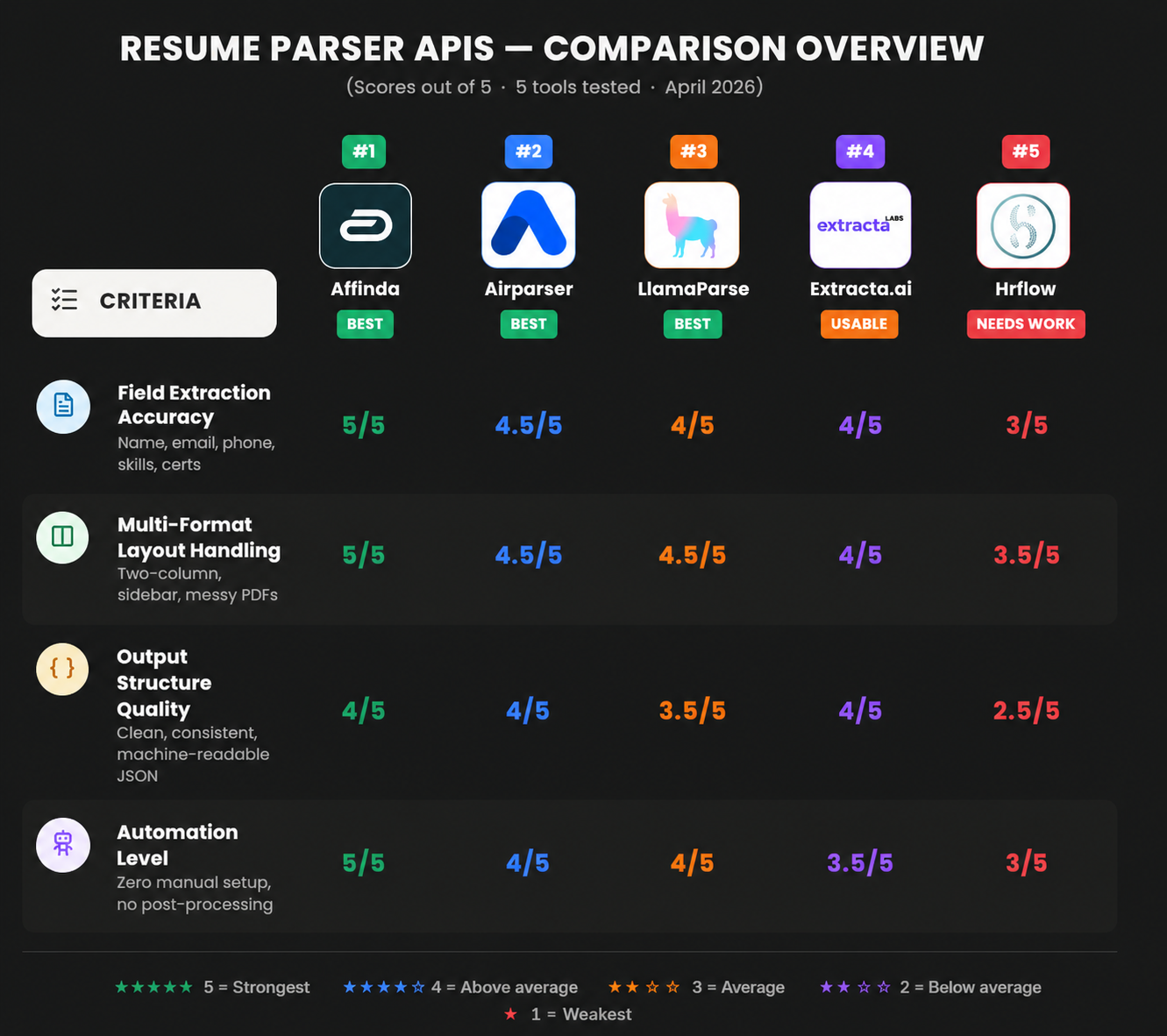
Task: Click the Airparser name label
Action: click(x=529, y=289)
